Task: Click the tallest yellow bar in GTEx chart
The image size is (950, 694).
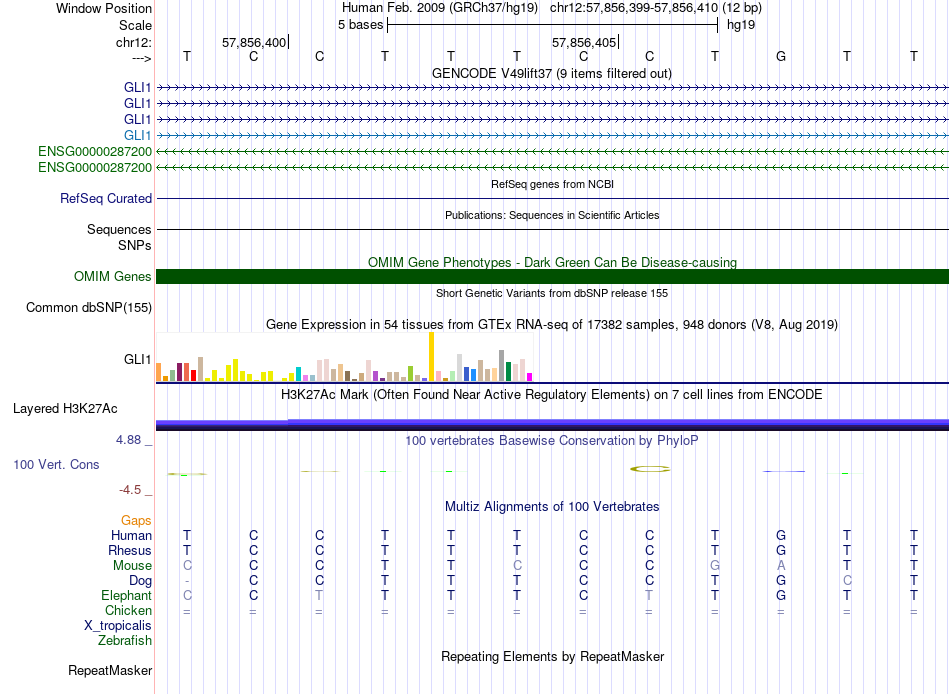Action: 431,356
